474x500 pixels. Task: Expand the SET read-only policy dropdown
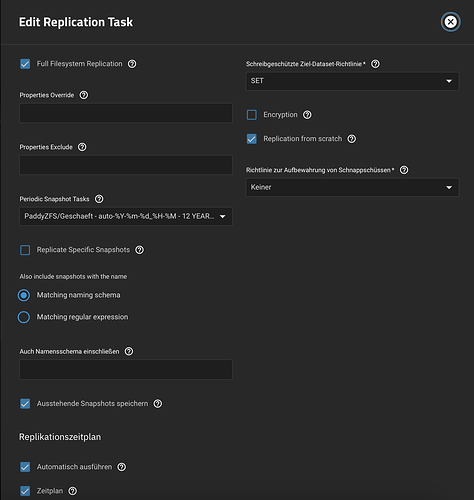[x=352, y=81]
